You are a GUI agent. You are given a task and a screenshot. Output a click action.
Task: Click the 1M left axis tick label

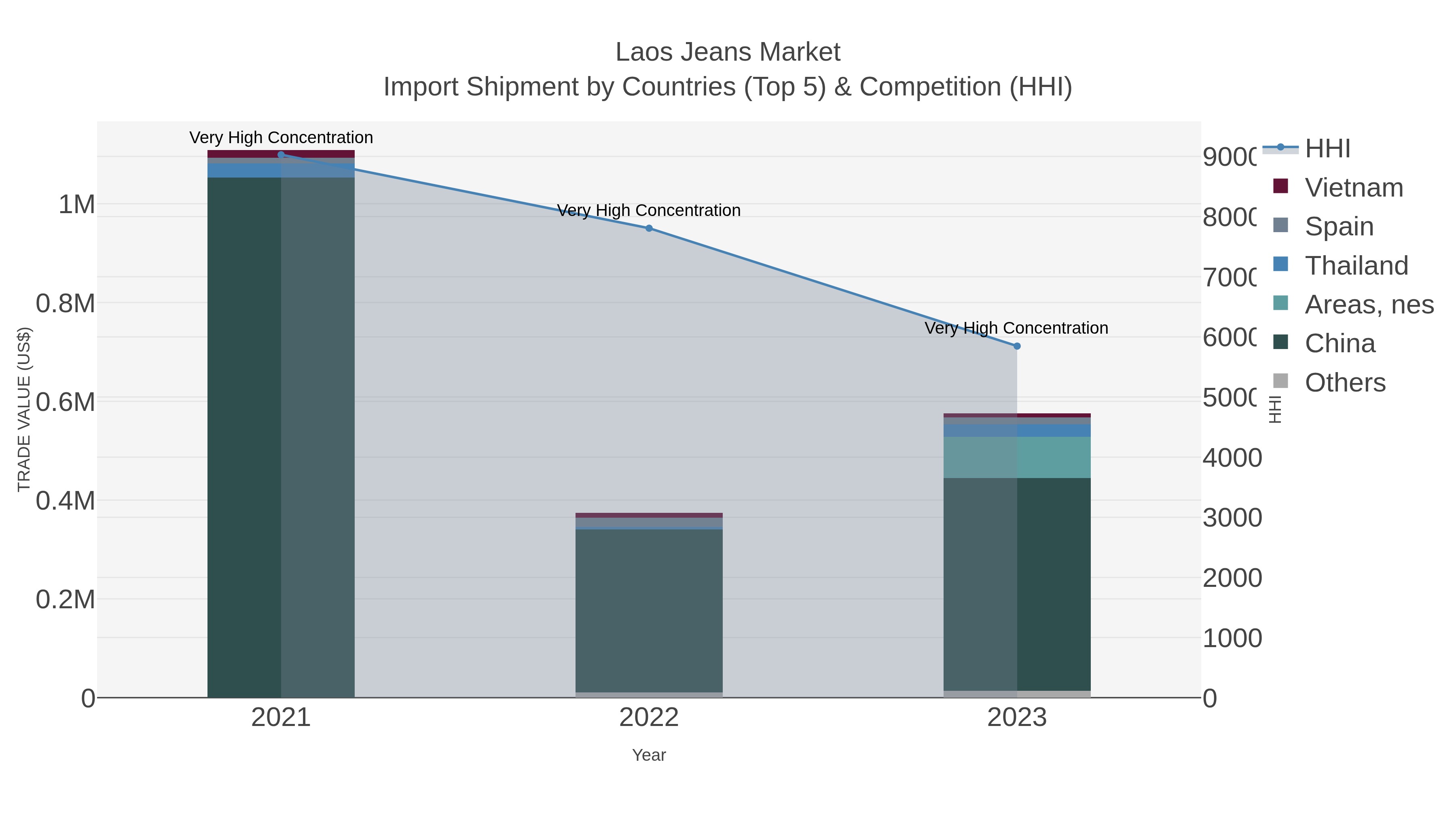click(x=77, y=204)
